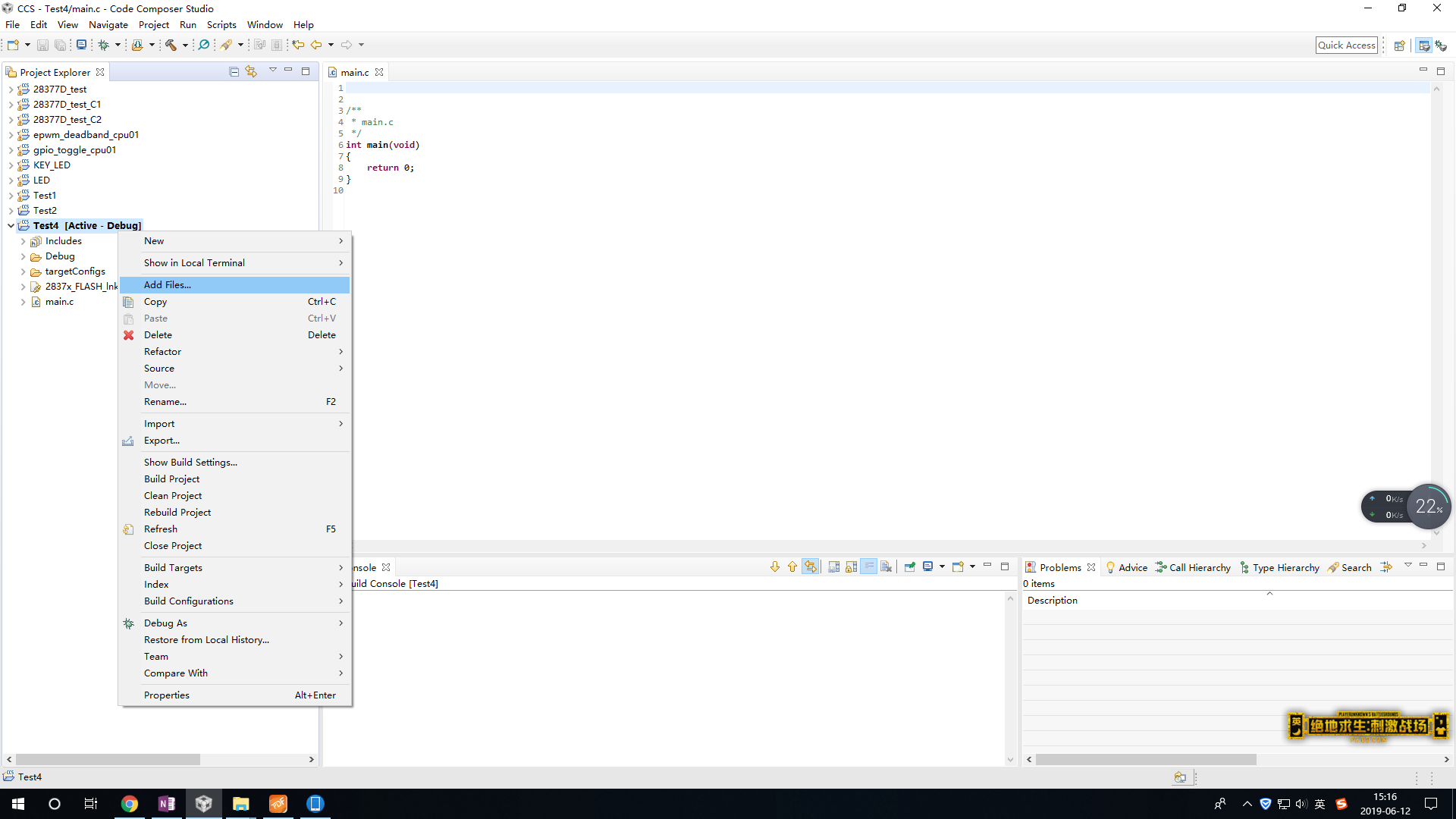Toggle console Scroll Lock icon
The image size is (1456, 819).
point(851,567)
